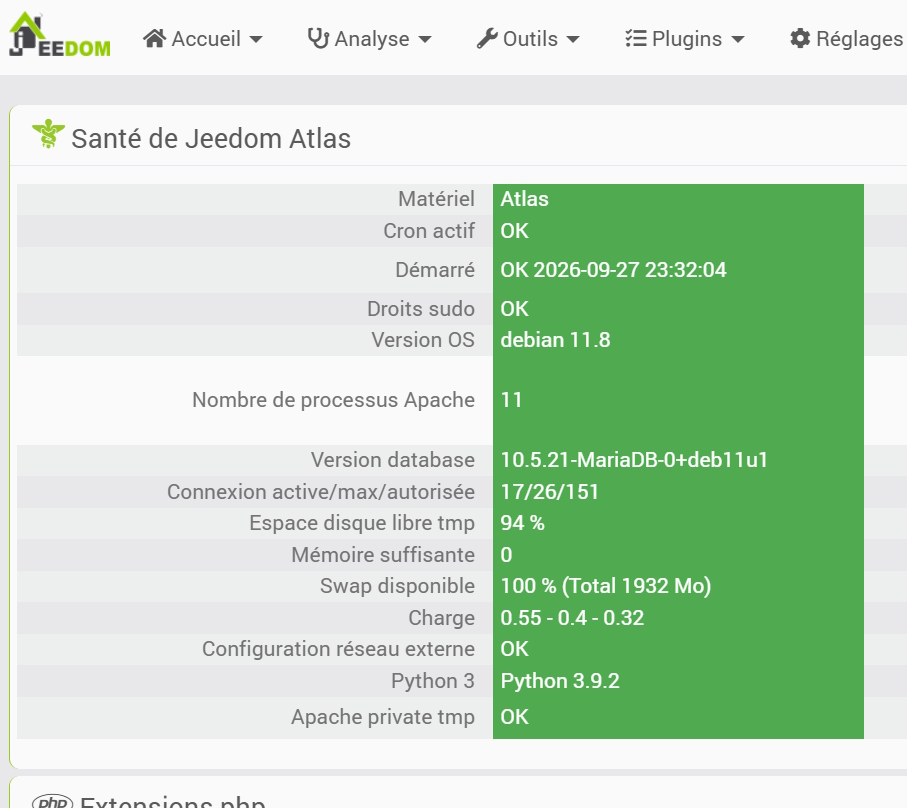Open the Plugins menu label
This screenshot has width=907, height=808.
coord(687,39)
